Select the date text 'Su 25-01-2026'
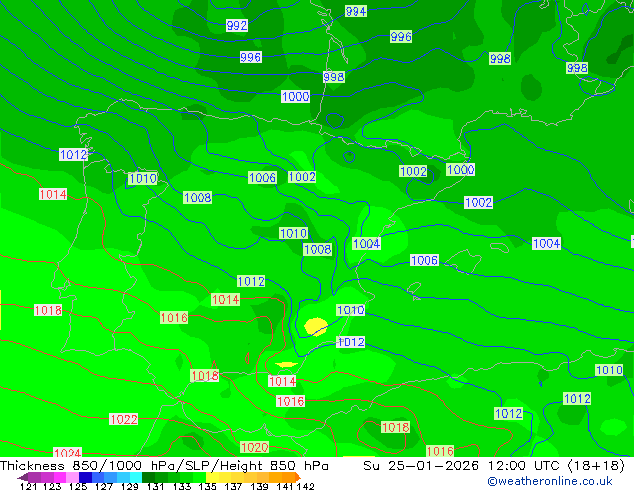This screenshot has height=490, width=634. (x=421, y=466)
